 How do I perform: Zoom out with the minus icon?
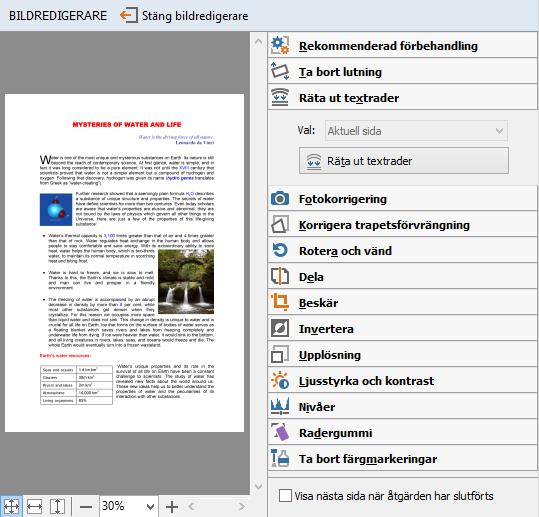[86, 506]
